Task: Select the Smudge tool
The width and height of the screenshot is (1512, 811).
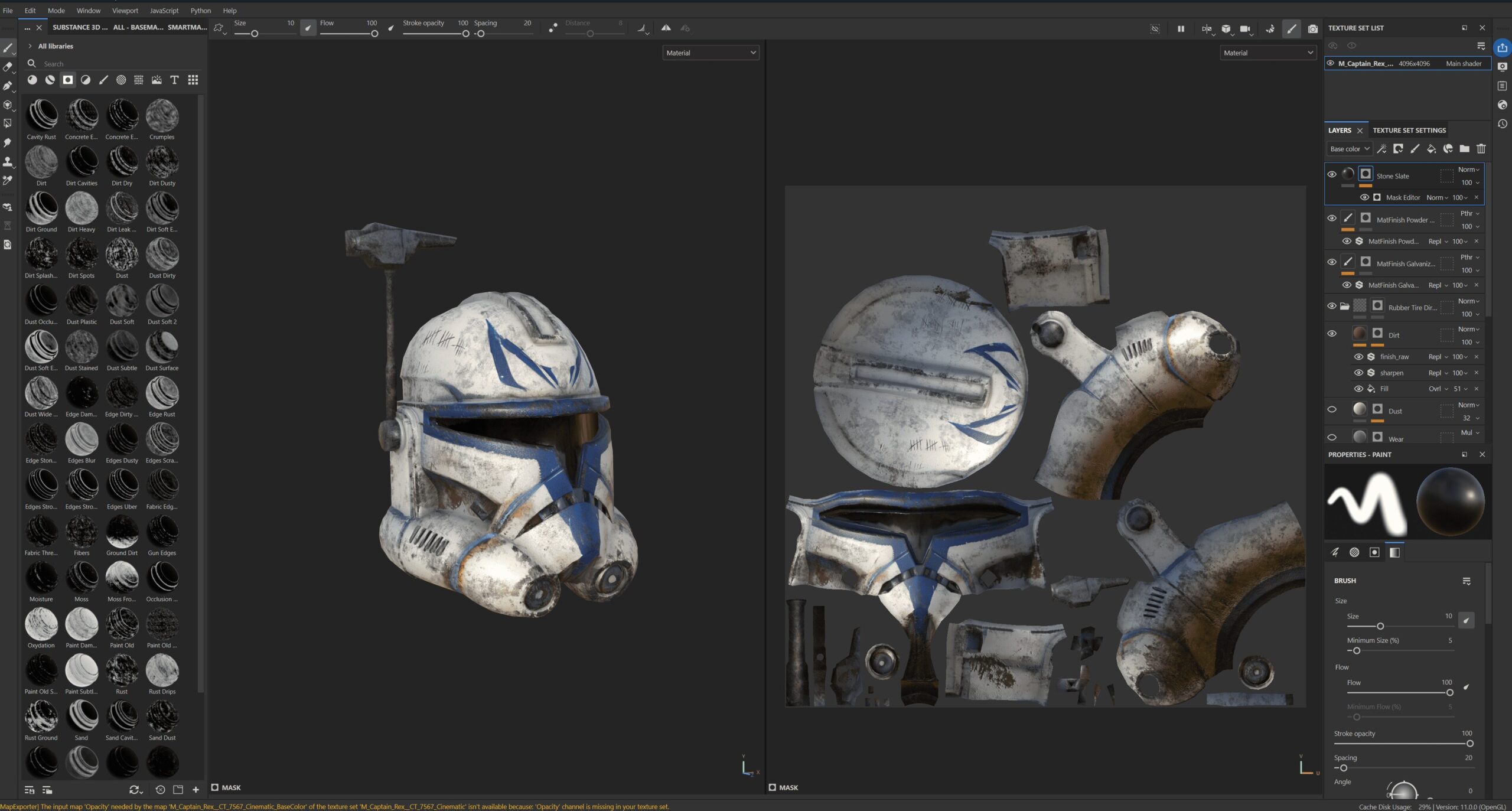Action: [x=8, y=142]
